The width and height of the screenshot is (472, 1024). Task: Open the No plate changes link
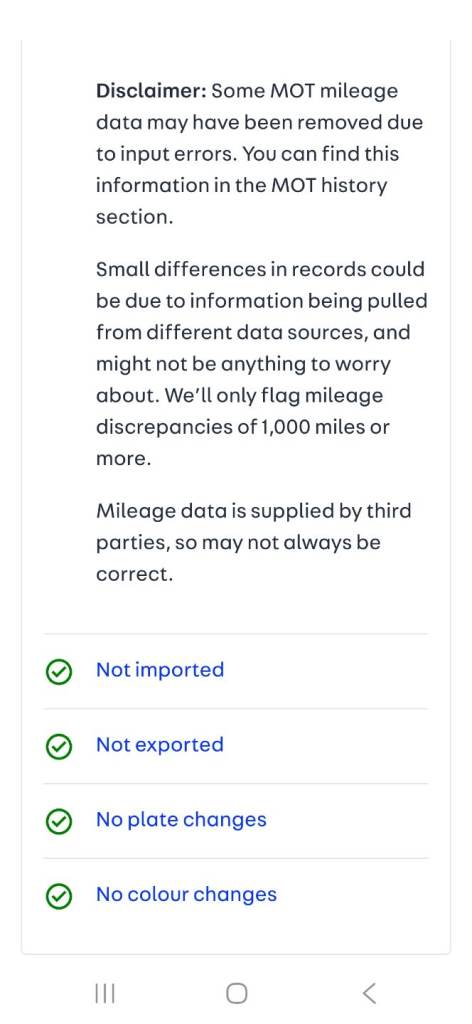[181, 820]
